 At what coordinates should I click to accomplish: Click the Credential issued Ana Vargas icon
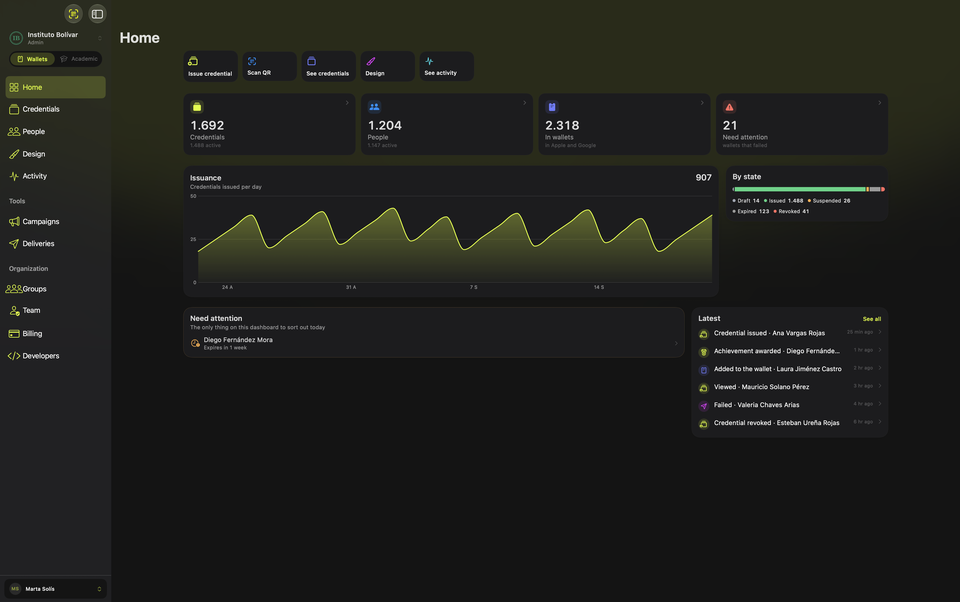[x=703, y=334]
